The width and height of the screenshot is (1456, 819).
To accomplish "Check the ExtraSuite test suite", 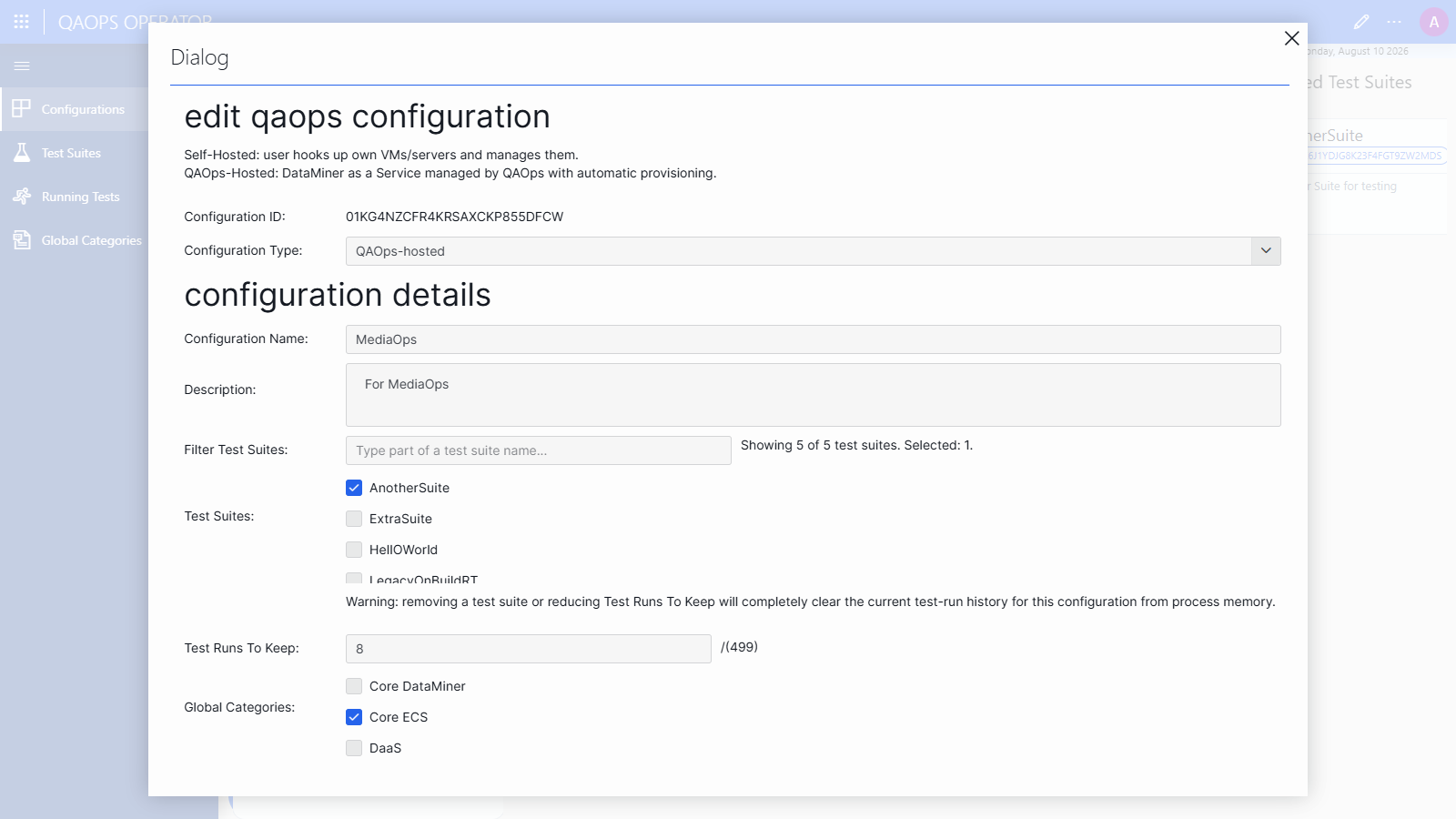I will (354, 519).
